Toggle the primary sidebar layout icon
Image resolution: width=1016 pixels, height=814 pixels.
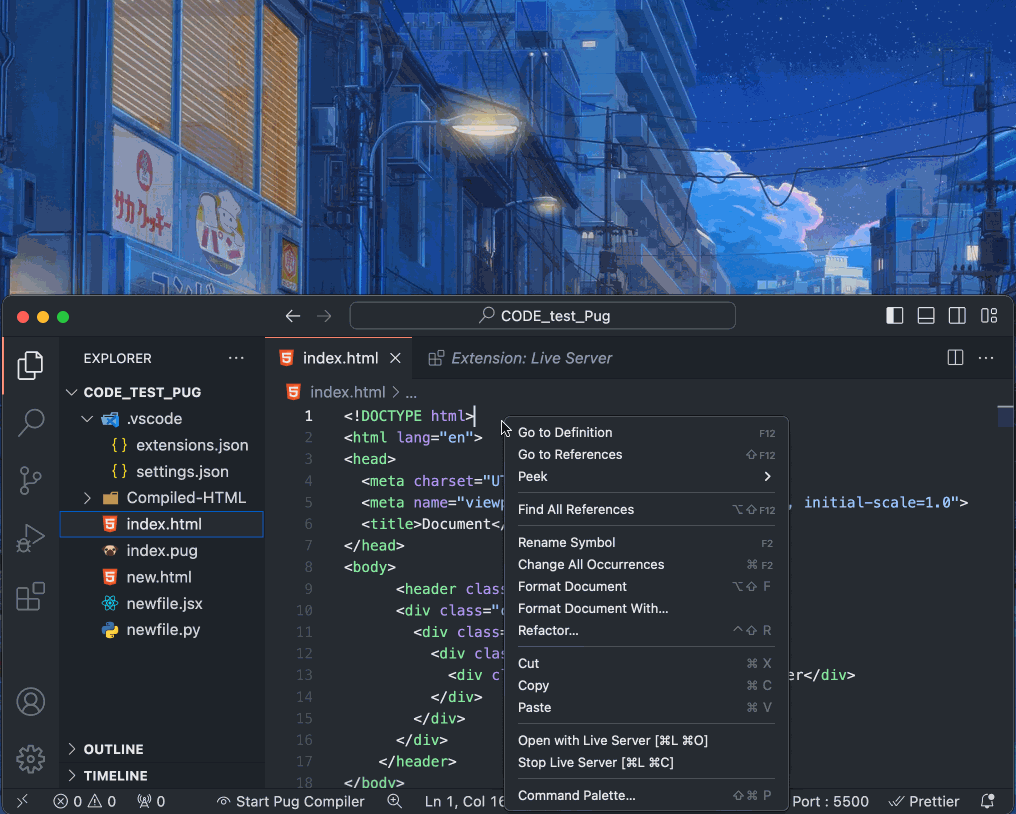pos(894,315)
